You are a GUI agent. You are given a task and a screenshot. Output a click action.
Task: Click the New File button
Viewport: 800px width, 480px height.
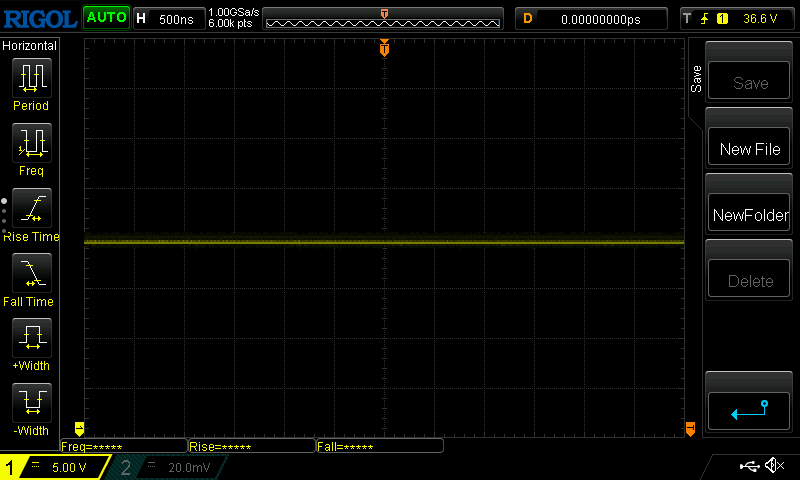pyautogui.click(x=748, y=147)
